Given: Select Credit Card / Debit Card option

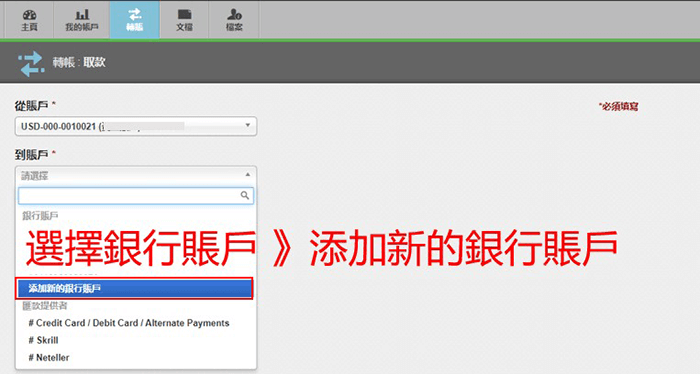Looking at the screenshot, I should click(x=129, y=323).
